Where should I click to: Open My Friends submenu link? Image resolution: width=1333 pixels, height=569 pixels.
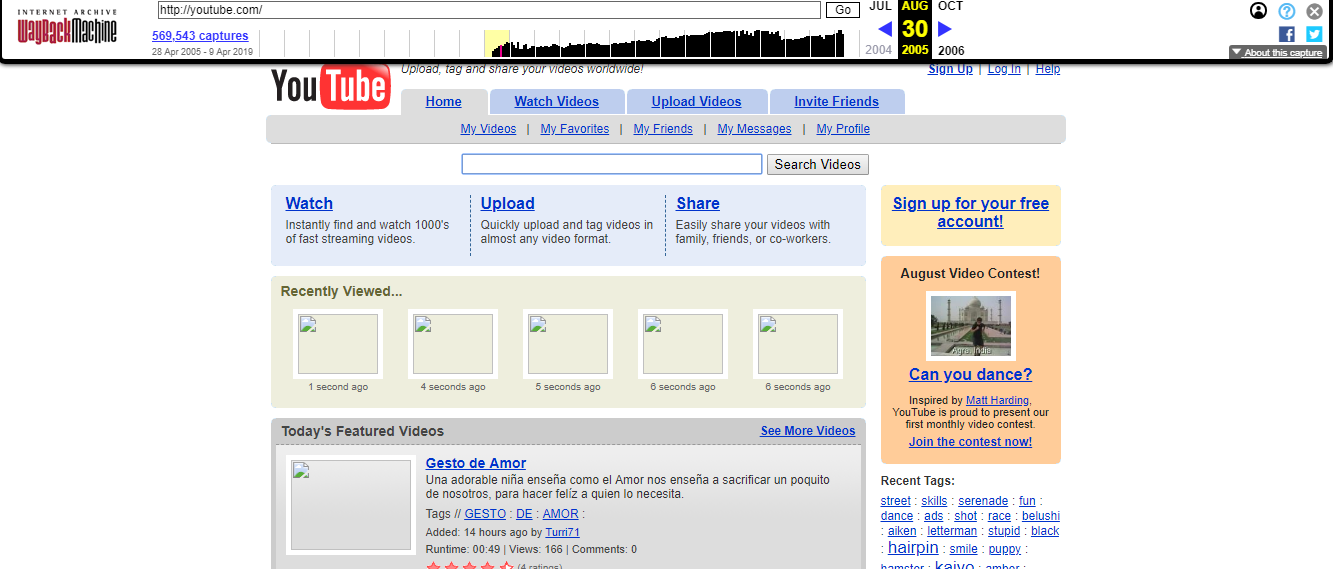(x=663, y=129)
